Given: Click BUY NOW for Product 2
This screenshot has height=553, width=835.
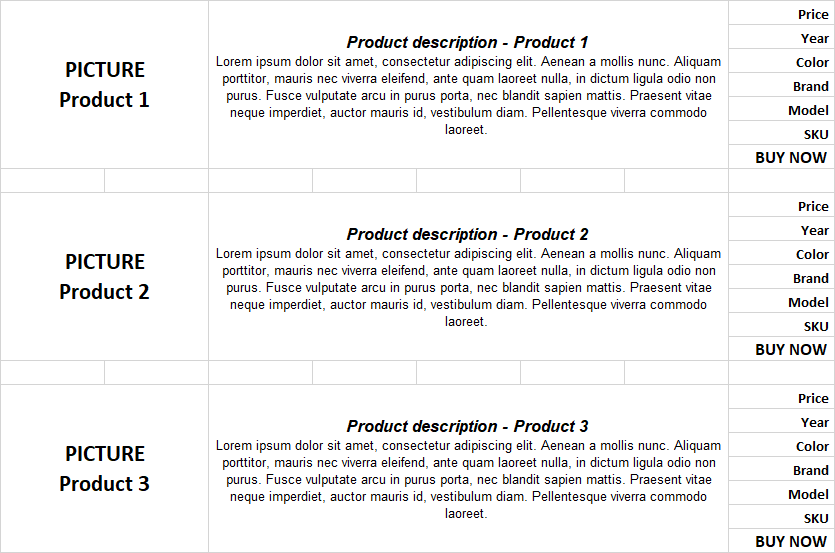Looking at the screenshot, I should click(790, 349).
